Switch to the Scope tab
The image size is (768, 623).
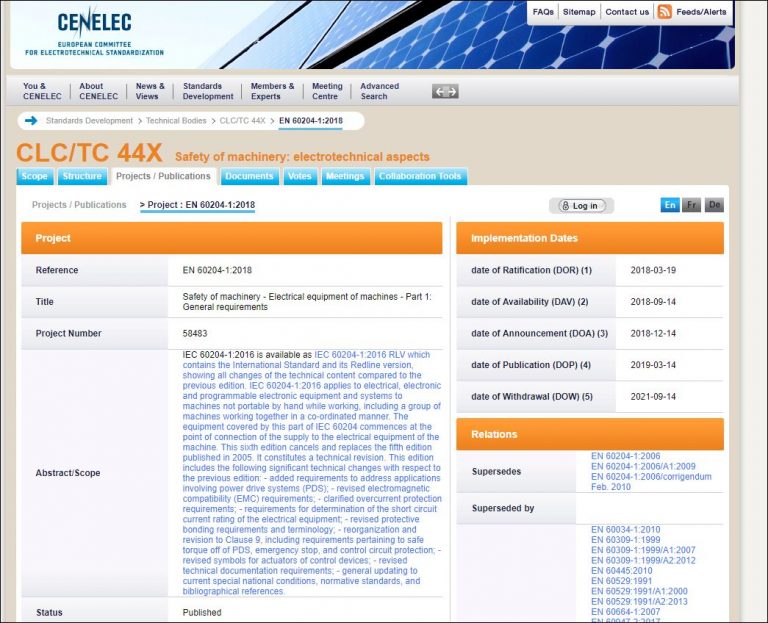click(x=34, y=177)
